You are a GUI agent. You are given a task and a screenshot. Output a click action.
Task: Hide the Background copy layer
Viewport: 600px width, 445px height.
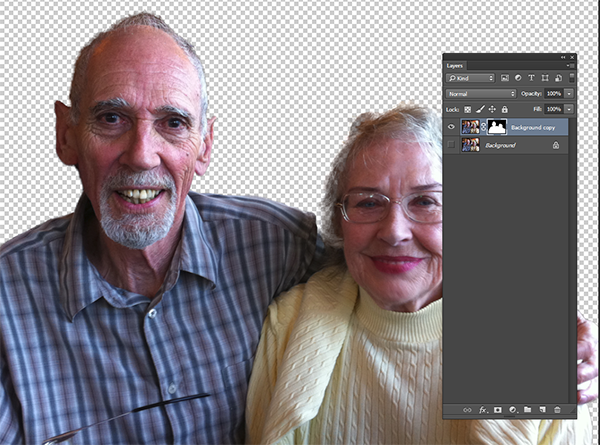pos(452,127)
